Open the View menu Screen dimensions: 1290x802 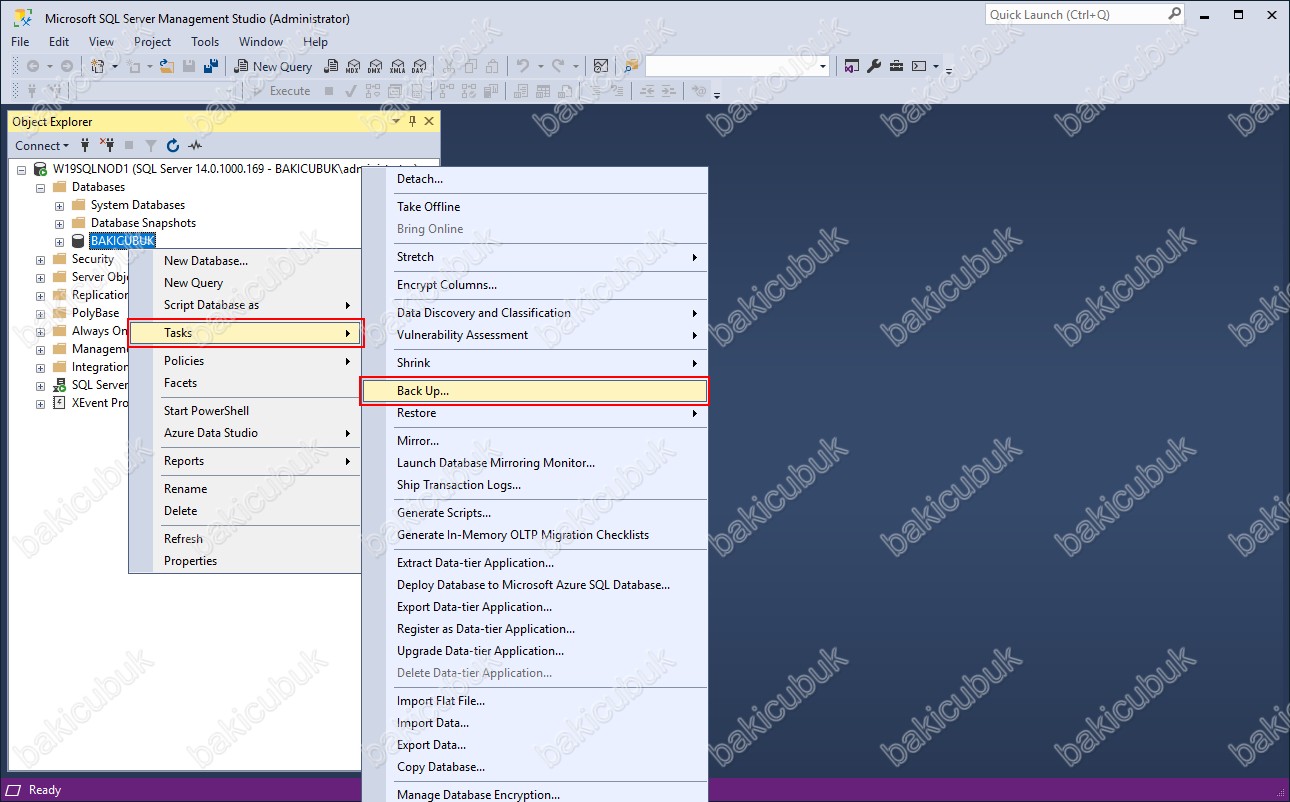101,42
